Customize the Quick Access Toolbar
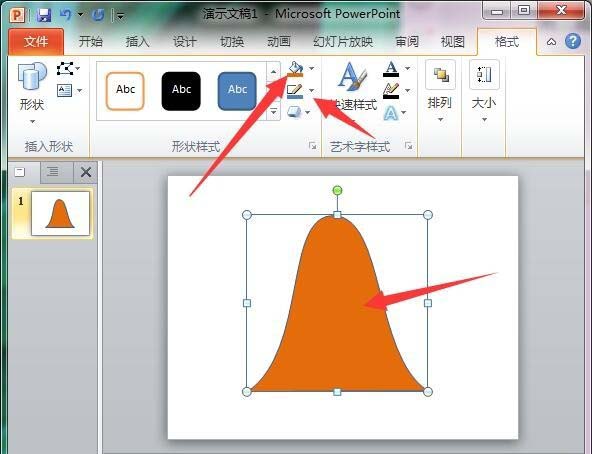This screenshot has height=454, width=592. [120, 15]
